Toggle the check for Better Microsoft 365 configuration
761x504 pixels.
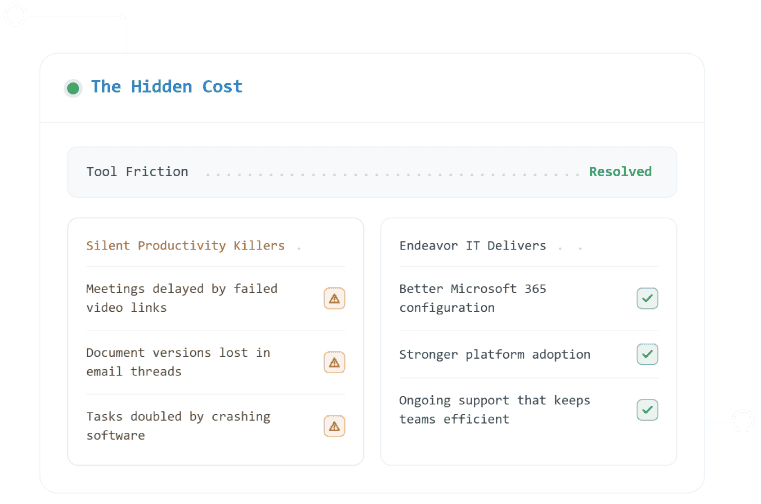647,298
